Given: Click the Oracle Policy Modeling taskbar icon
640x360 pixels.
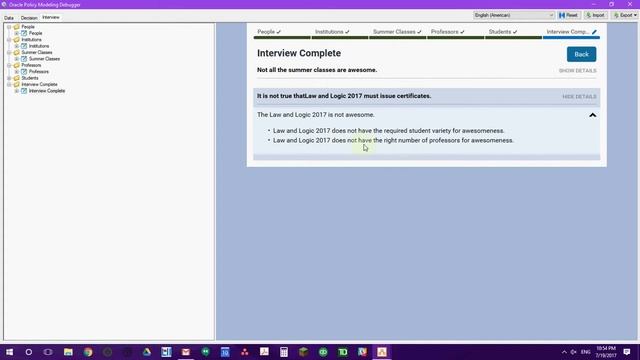Looking at the screenshot, I should pos(382,352).
